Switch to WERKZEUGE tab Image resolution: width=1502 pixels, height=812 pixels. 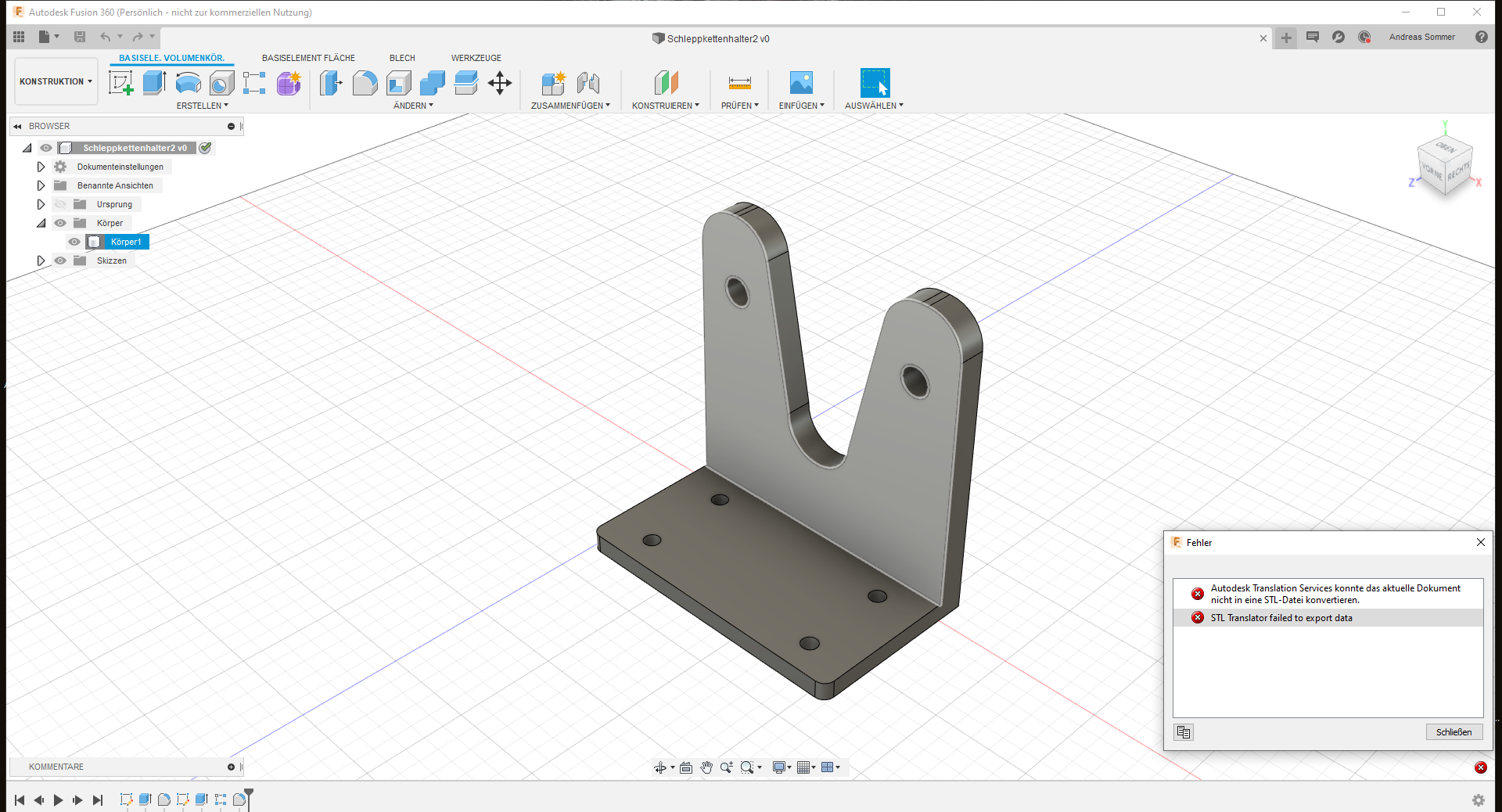(x=476, y=58)
